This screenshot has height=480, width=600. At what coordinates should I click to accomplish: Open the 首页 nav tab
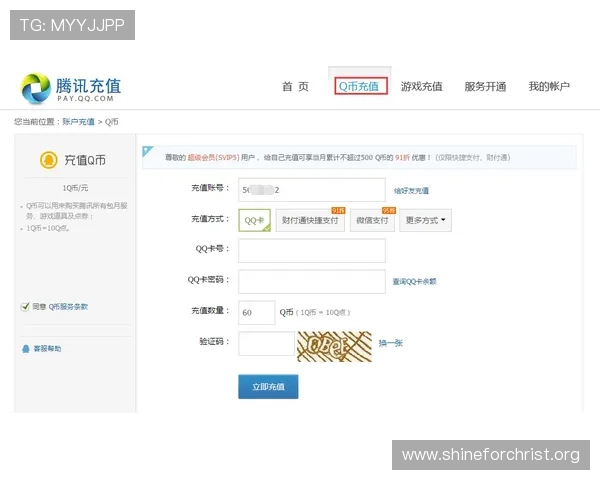[295, 87]
